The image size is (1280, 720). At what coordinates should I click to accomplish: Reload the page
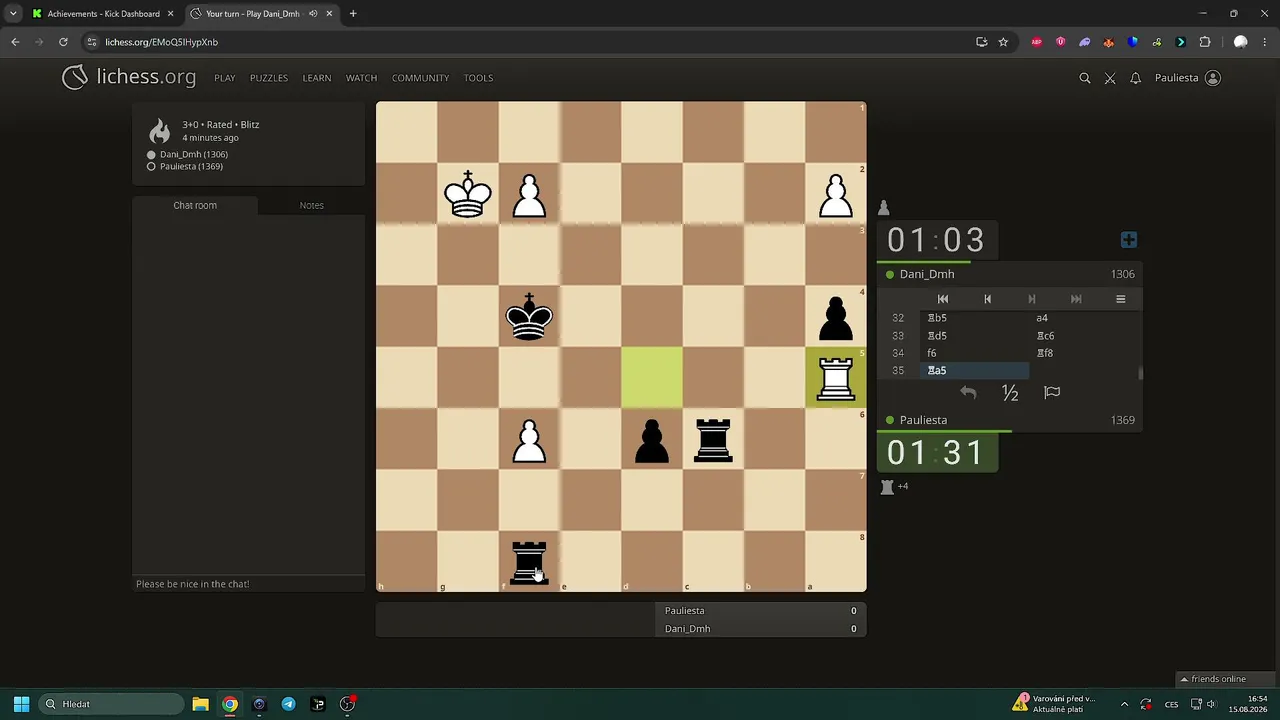(x=63, y=42)
